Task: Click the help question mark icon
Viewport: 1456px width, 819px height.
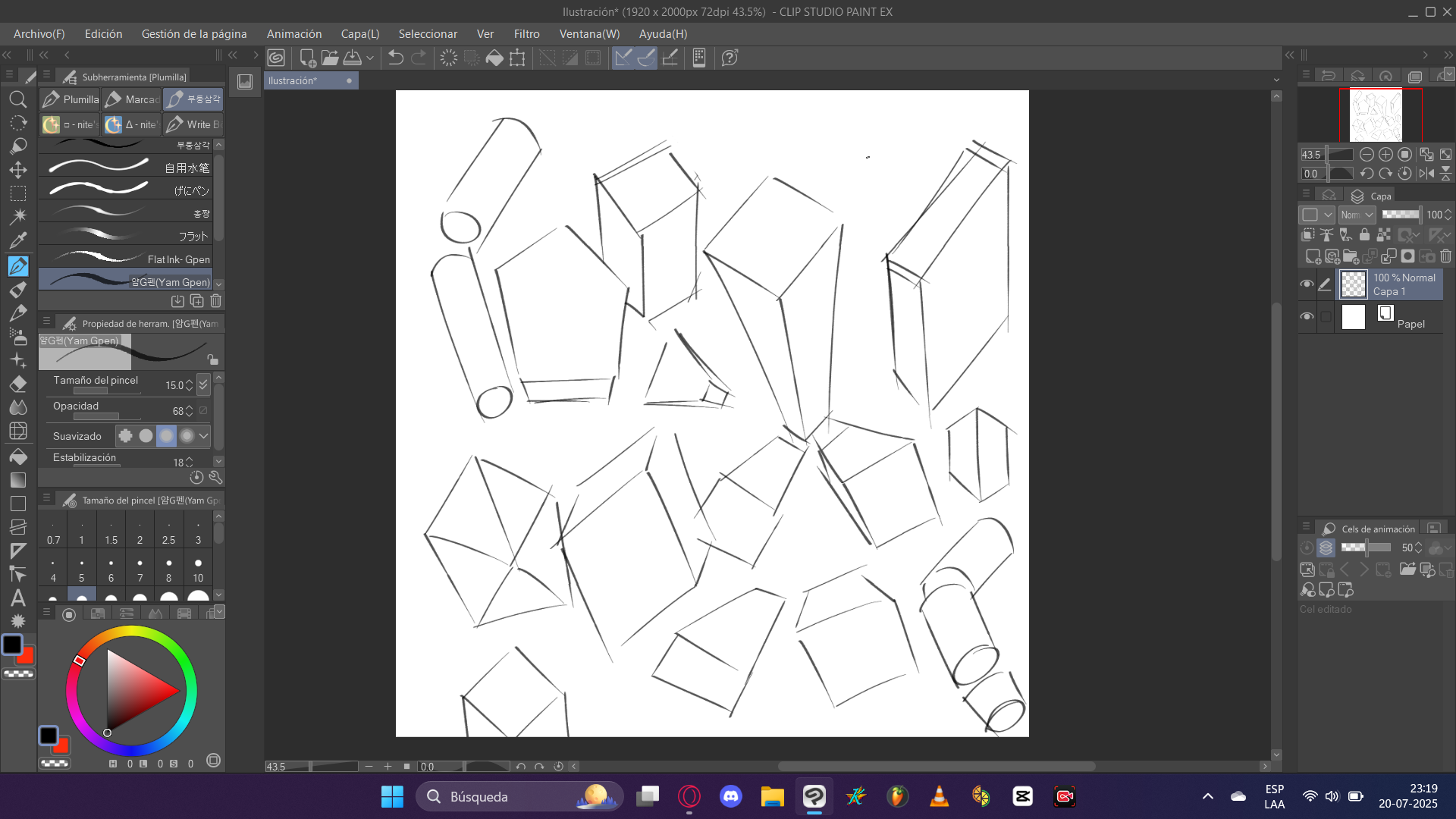Action: pyautogui.click(x=730, y=58)
